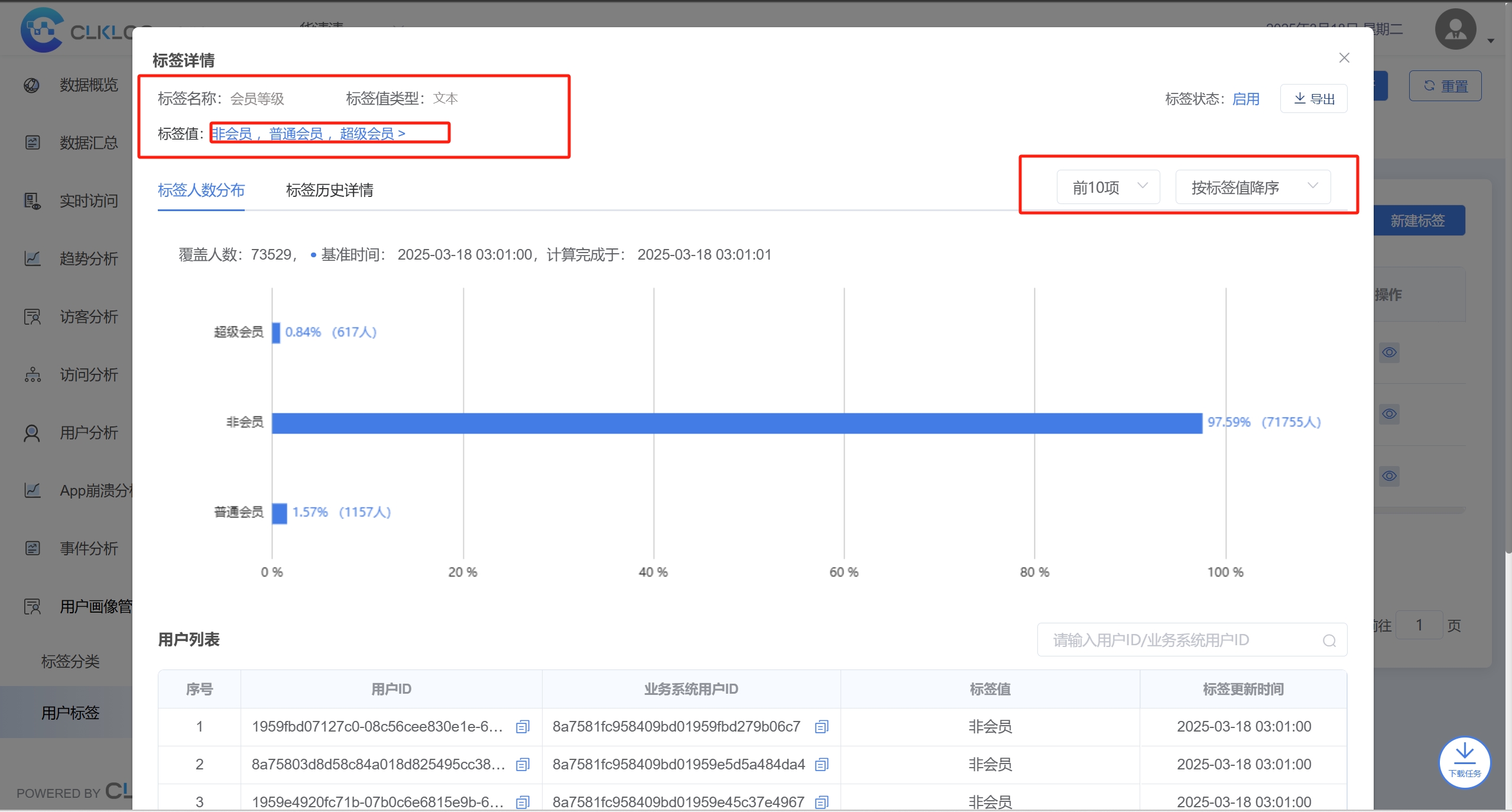The height and width of the screenshot is (812, 1512).
Task: Copy business system user ID in row 2
Action: [x=822, y=764]
